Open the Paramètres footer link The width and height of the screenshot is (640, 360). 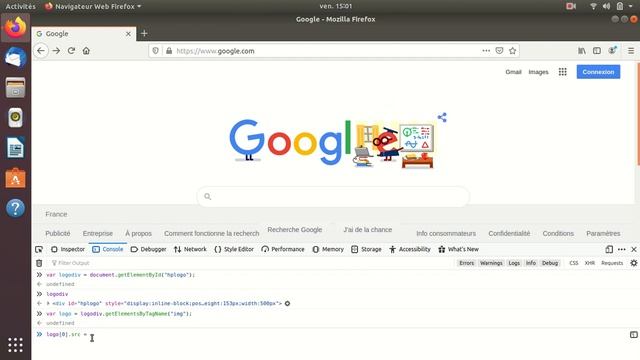click(x=603, y=233)
